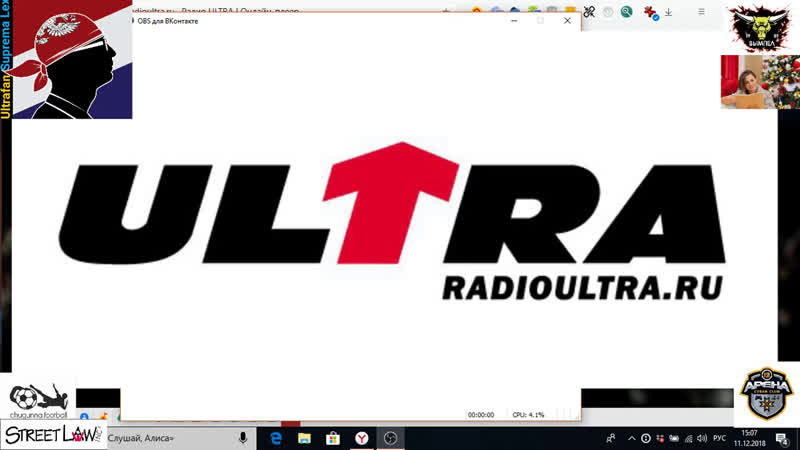Click the Alice microphone icon
Image resolution: width=800 pixels, height=450 pixels.
tap(243, 438)
